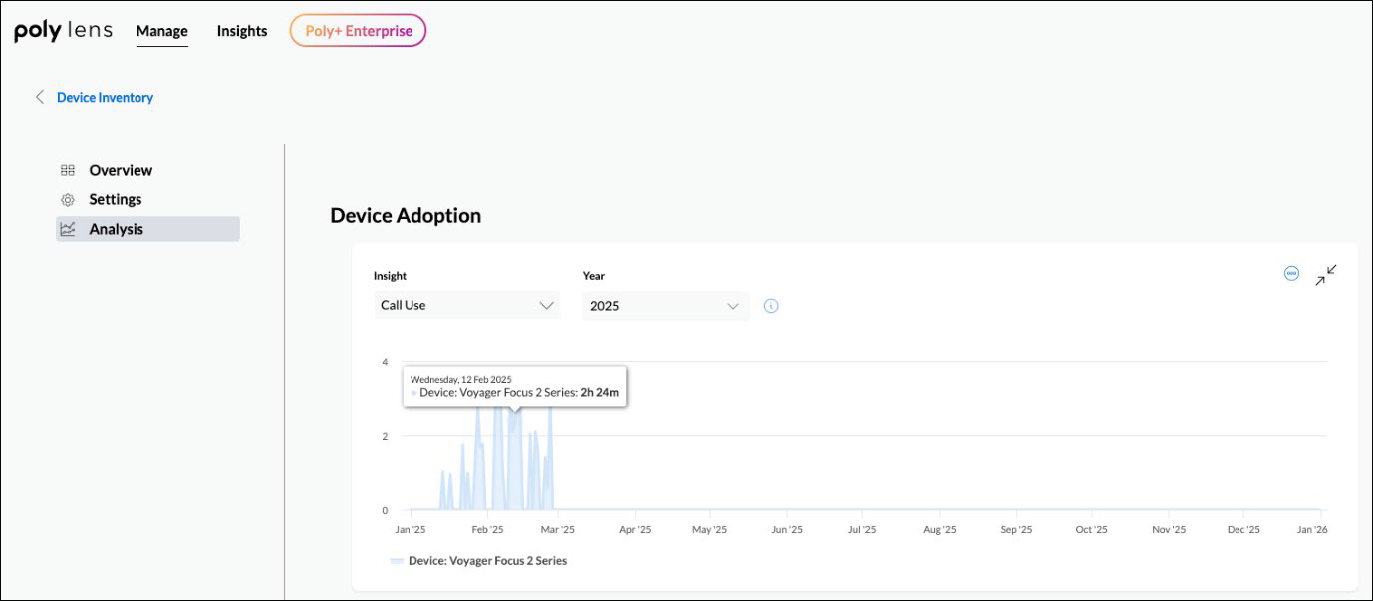Image resolution: width=1373 pixels, height=601 pixels.
Task: Open the Device Inventory link
Action: pyautogui.click(x=104, y=97)
